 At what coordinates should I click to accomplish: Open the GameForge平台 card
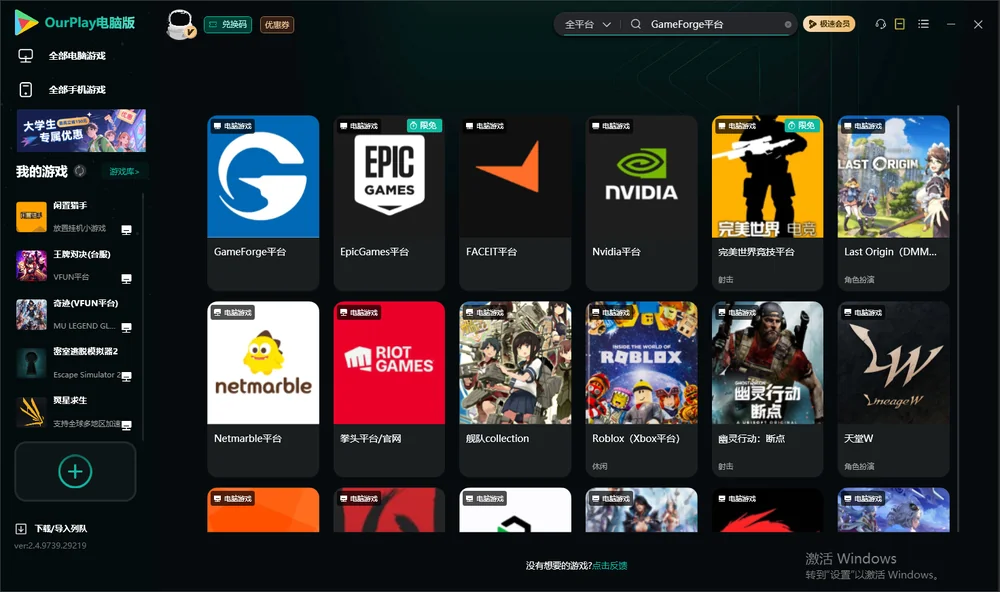[x=263, y=203]
